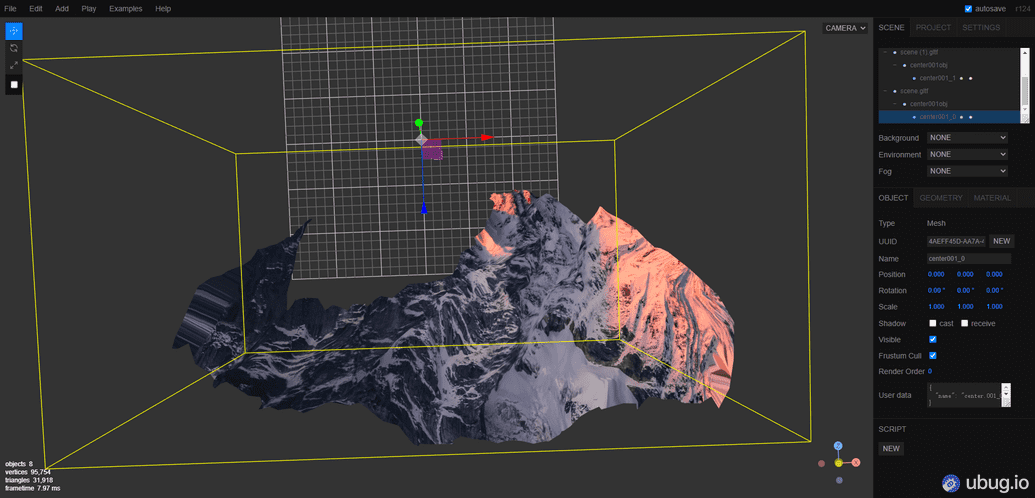
Task: Select the Scale tool
Action: pyautogui.click(x=14, y=66)
